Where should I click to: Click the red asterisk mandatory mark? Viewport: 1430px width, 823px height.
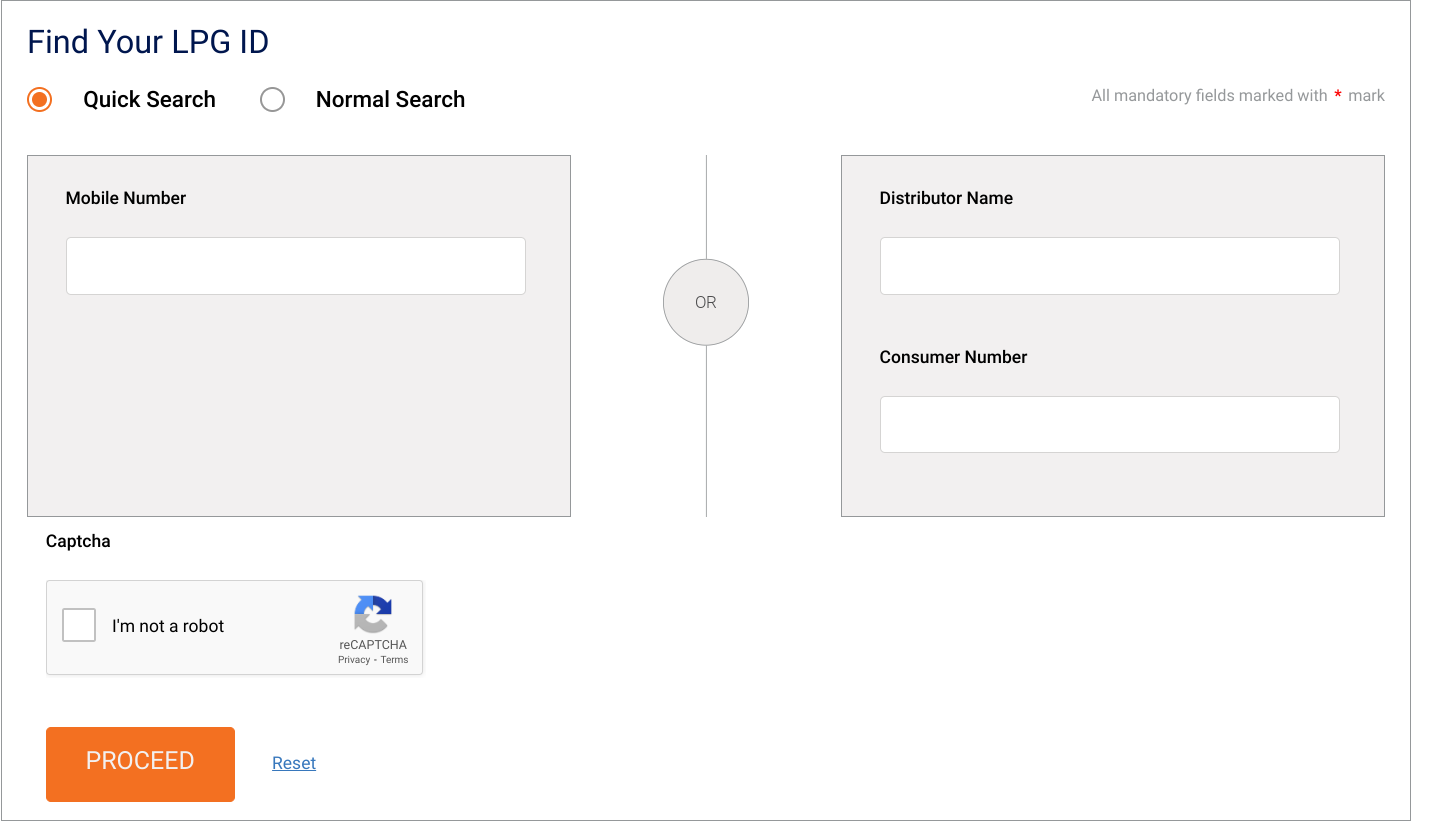coord(1338,96)
